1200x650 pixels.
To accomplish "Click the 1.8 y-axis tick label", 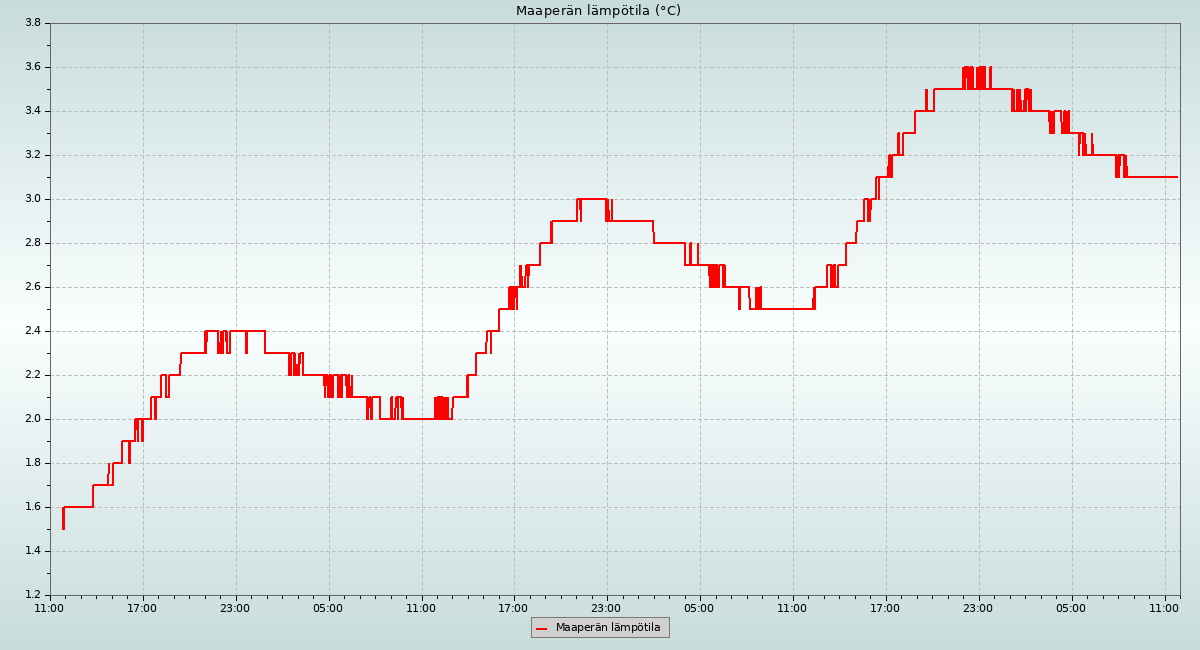I will click(x=32, y=463).
